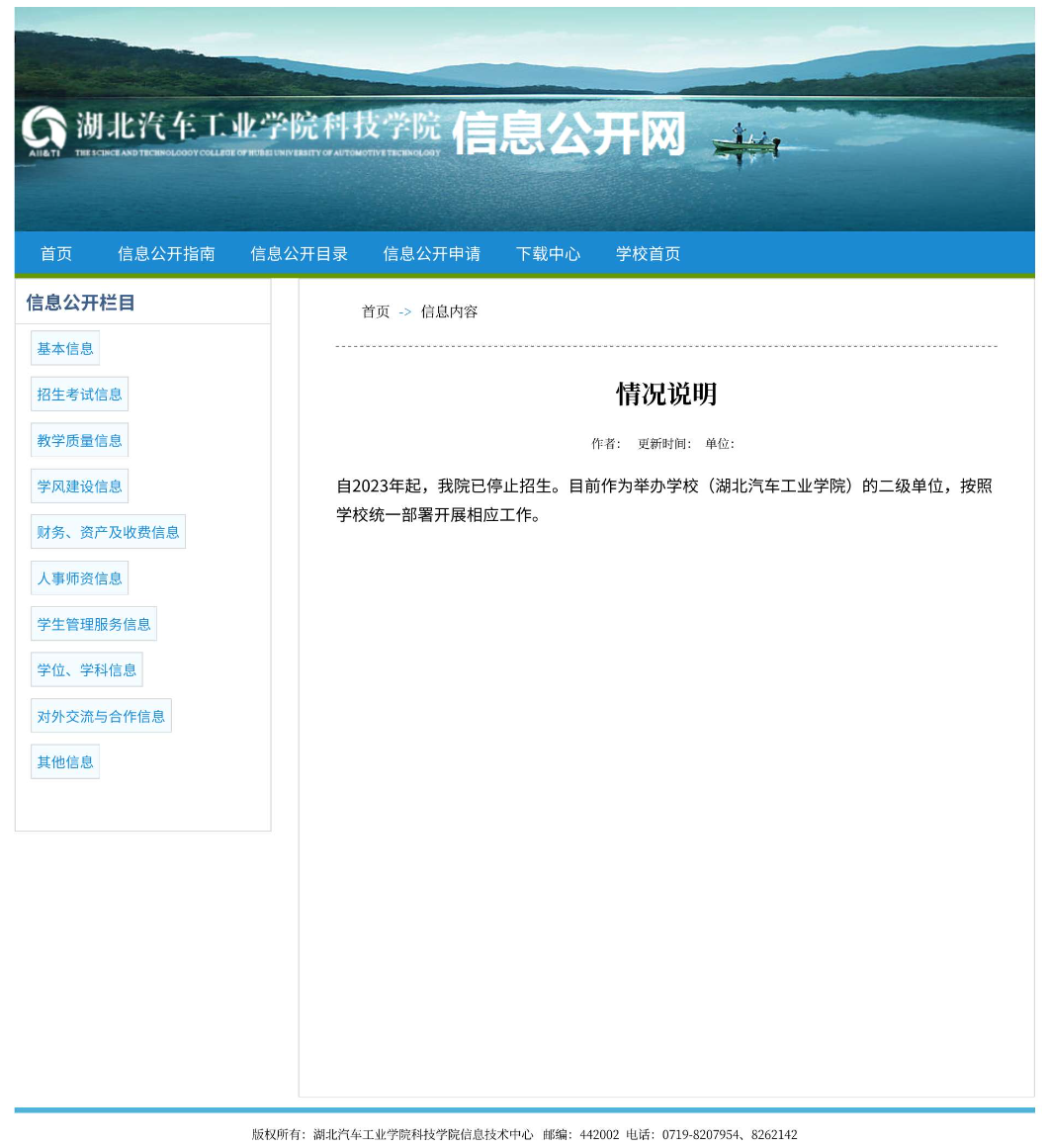Go to 信息公开目录 in the navigation bar
1048x1148 pixels.
[299, 254]
